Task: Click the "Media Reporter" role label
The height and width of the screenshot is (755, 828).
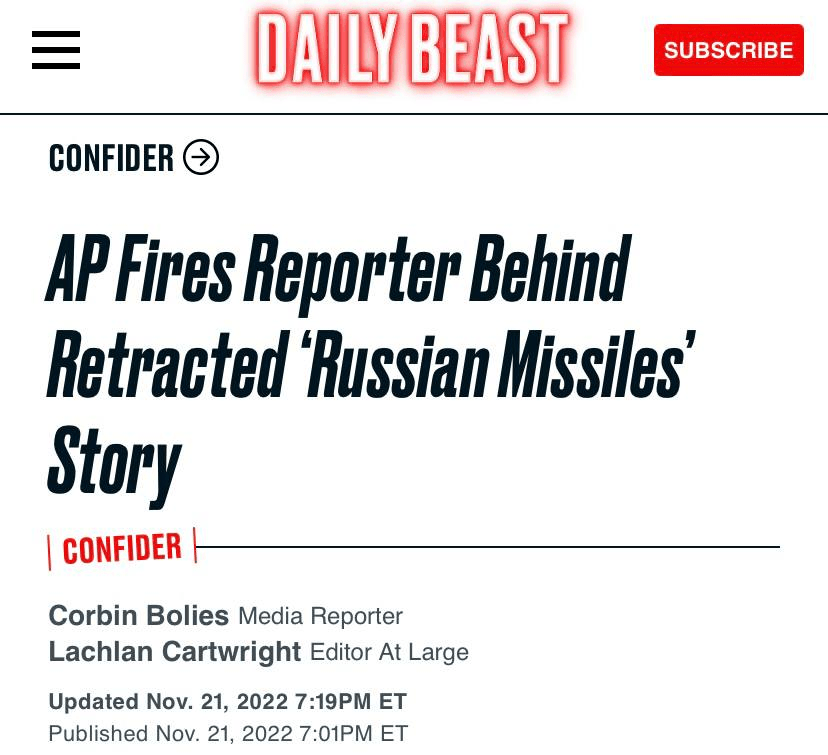Action: [x=321, y=617]
